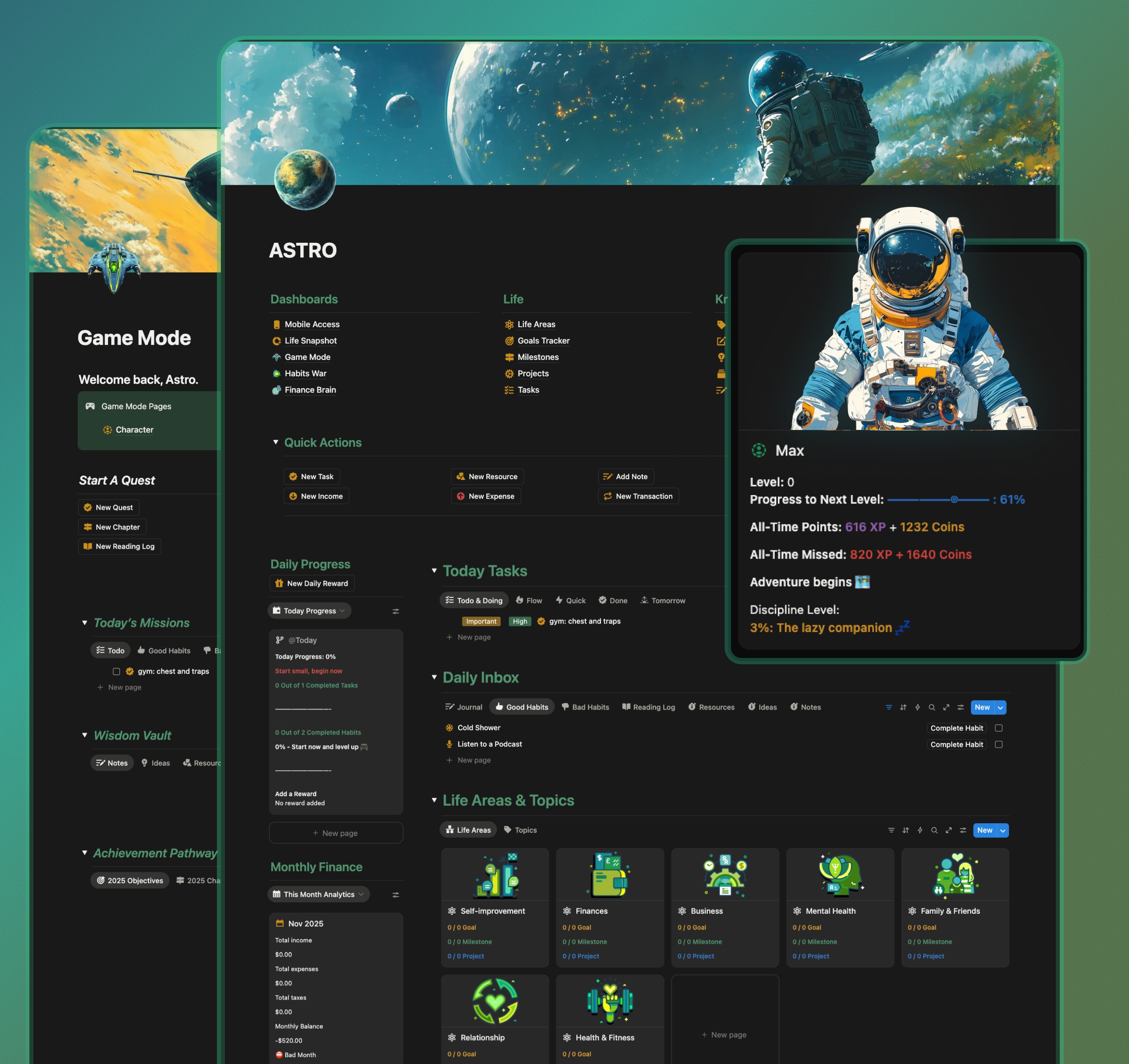Click expand icon in Life Areas & Topics toolbar
1129x1064 pixels.
click(948, 830)
